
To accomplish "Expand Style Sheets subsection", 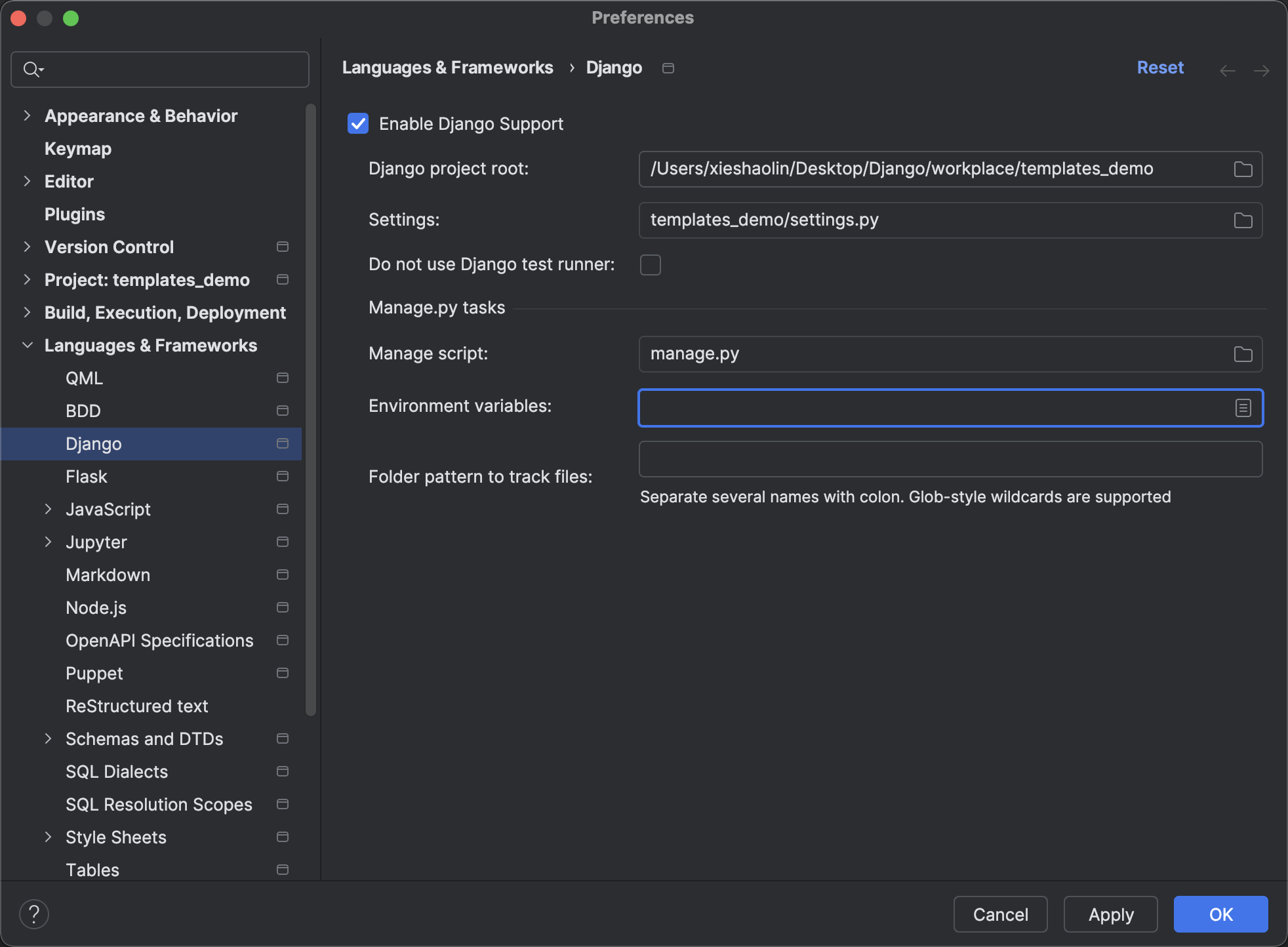I will pyautogui.click(x=48, y=837).
